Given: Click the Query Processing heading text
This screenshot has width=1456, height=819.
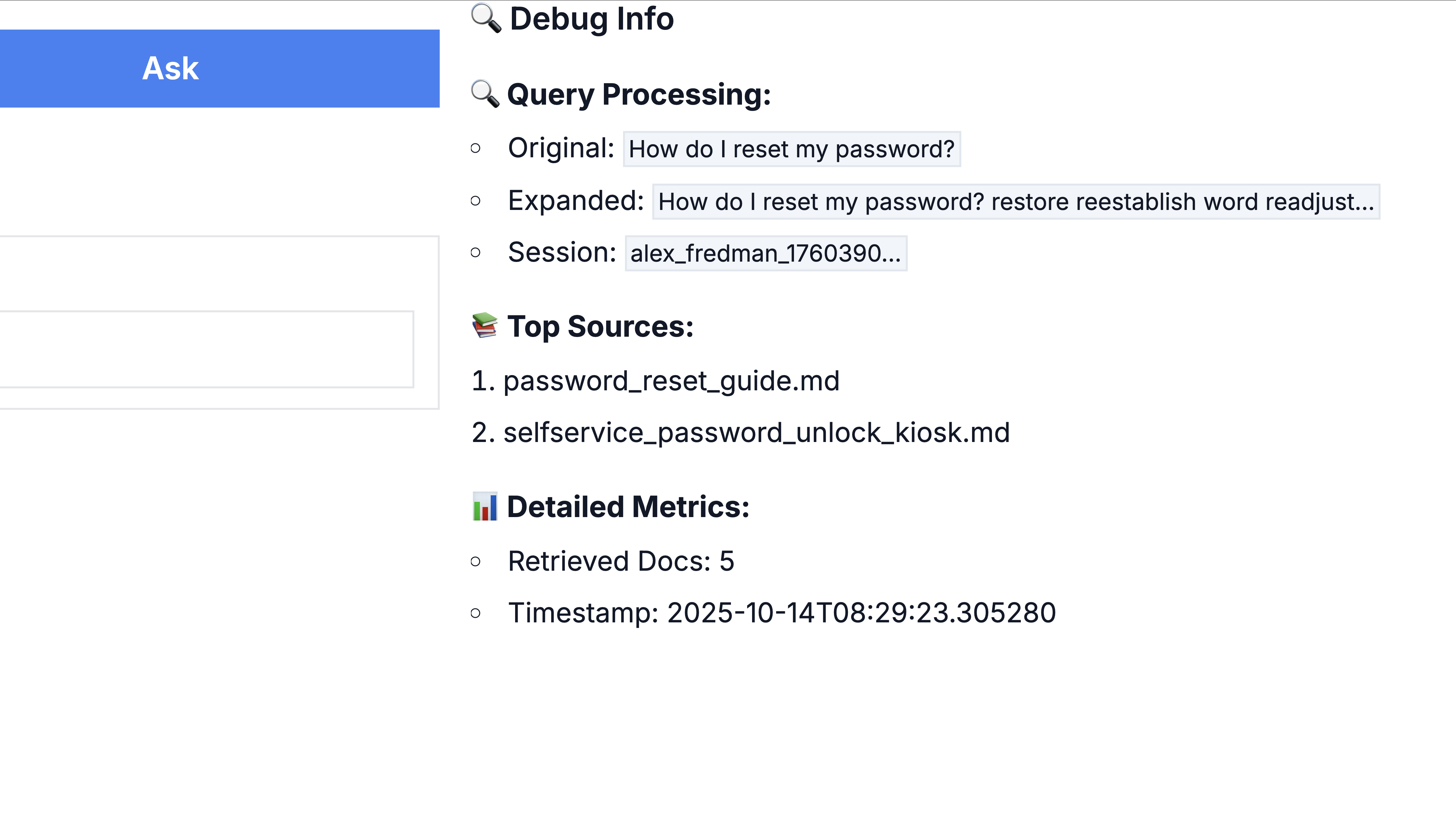Looking at the screenshot, I should point(639,94).
